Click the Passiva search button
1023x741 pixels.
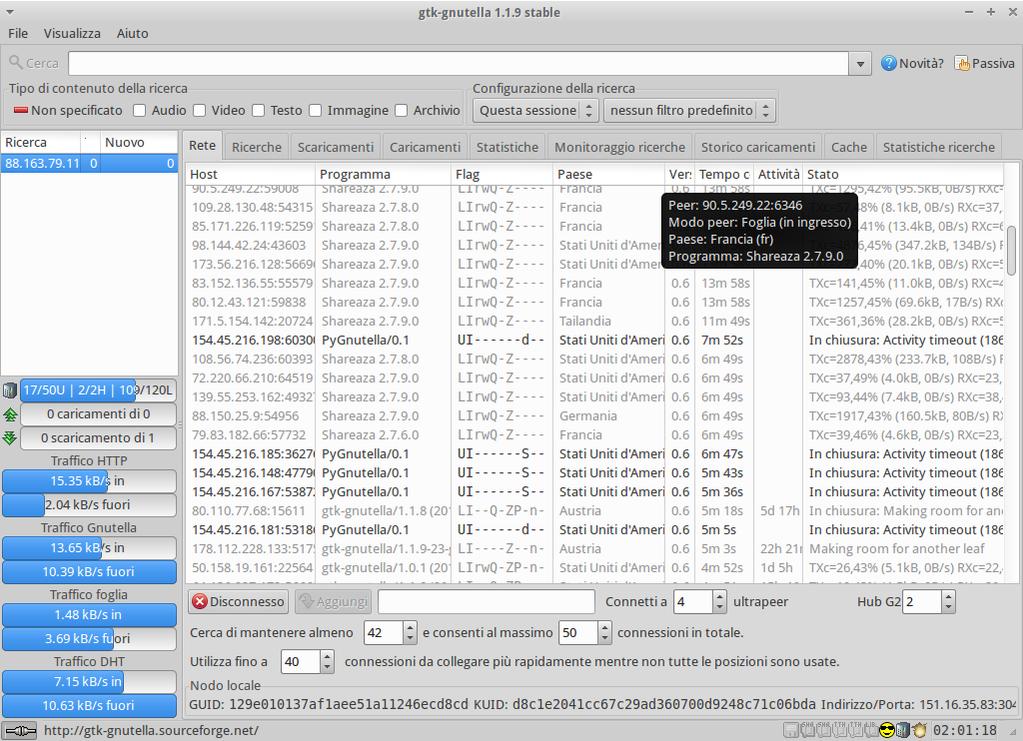tap(984, 63)
